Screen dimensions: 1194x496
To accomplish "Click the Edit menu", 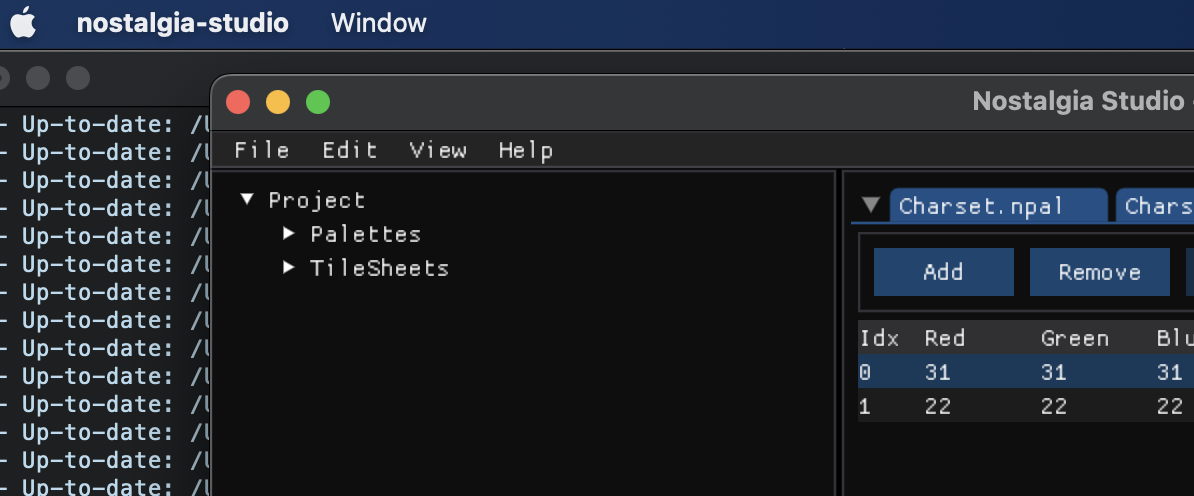I will click(x=349, y=150).
